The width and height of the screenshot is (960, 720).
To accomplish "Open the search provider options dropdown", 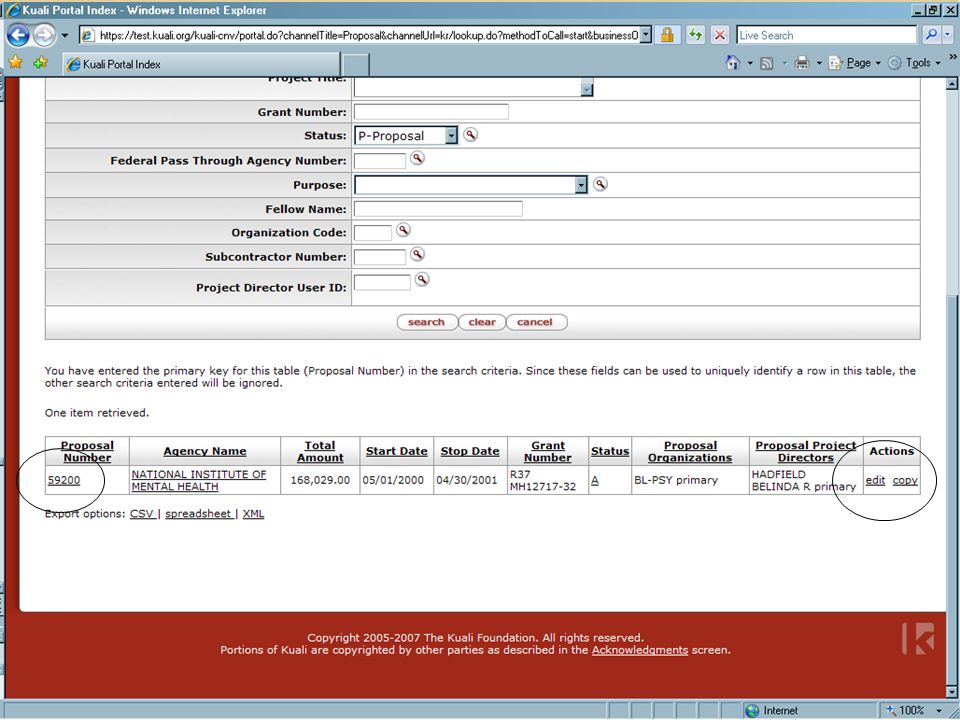I will (x=947, y=36).
